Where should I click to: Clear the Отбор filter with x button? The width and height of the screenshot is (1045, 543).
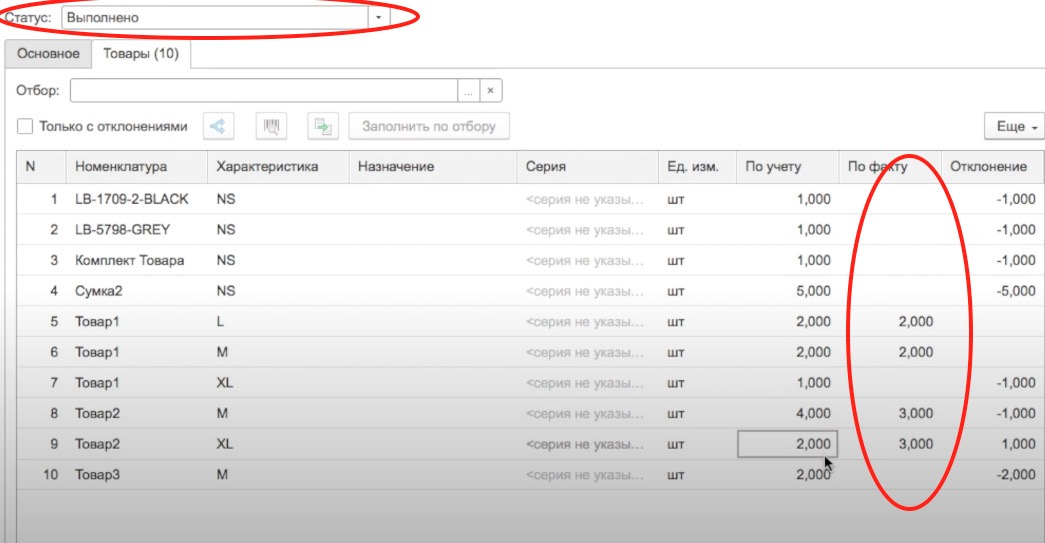point(491,91)
